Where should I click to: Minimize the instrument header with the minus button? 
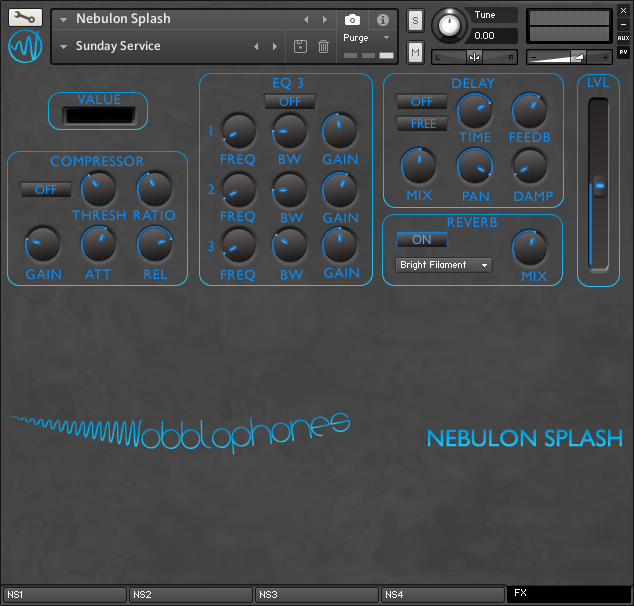click(x=623, y=24)
